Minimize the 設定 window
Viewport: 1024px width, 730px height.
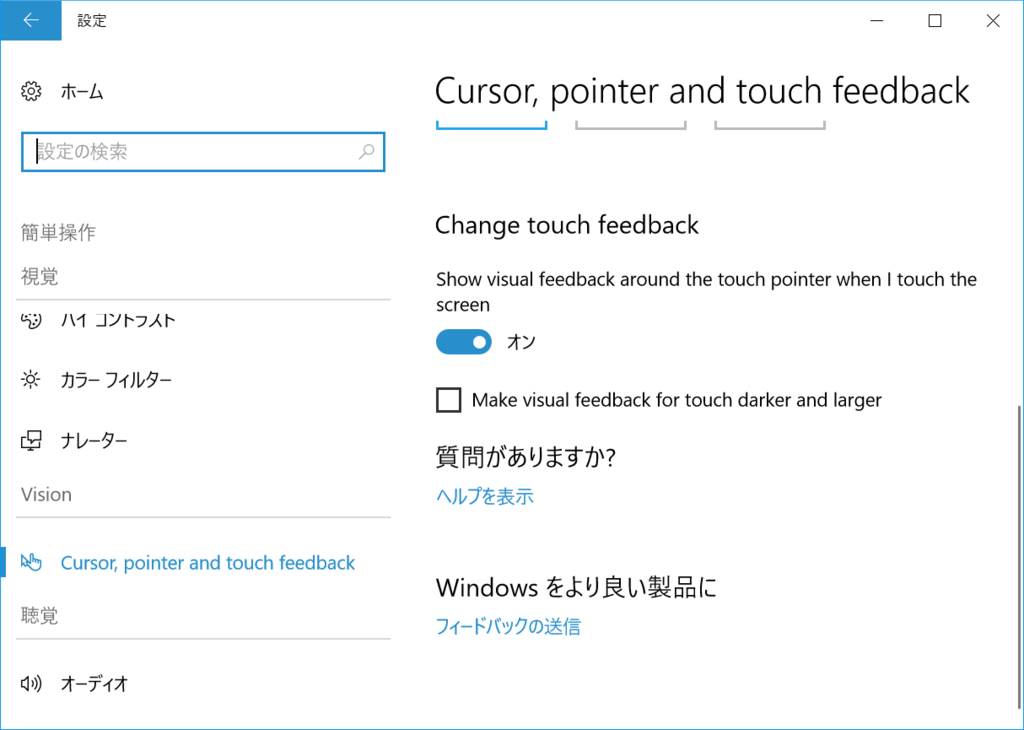click(x=877, y=20)
